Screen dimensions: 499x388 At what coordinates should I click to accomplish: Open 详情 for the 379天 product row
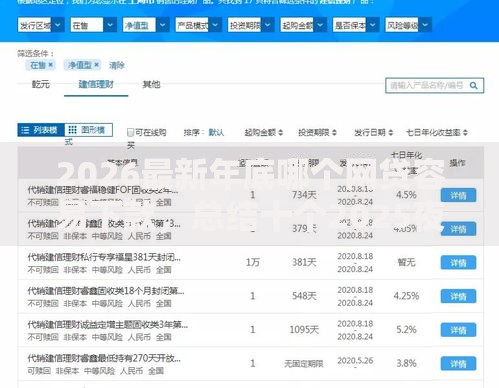(x=458, y=229)
